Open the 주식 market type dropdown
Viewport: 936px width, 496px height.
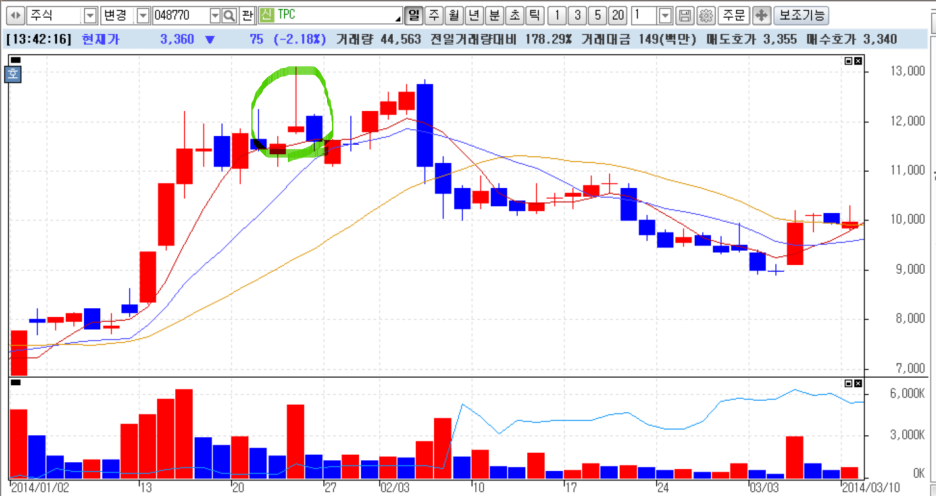90,16
